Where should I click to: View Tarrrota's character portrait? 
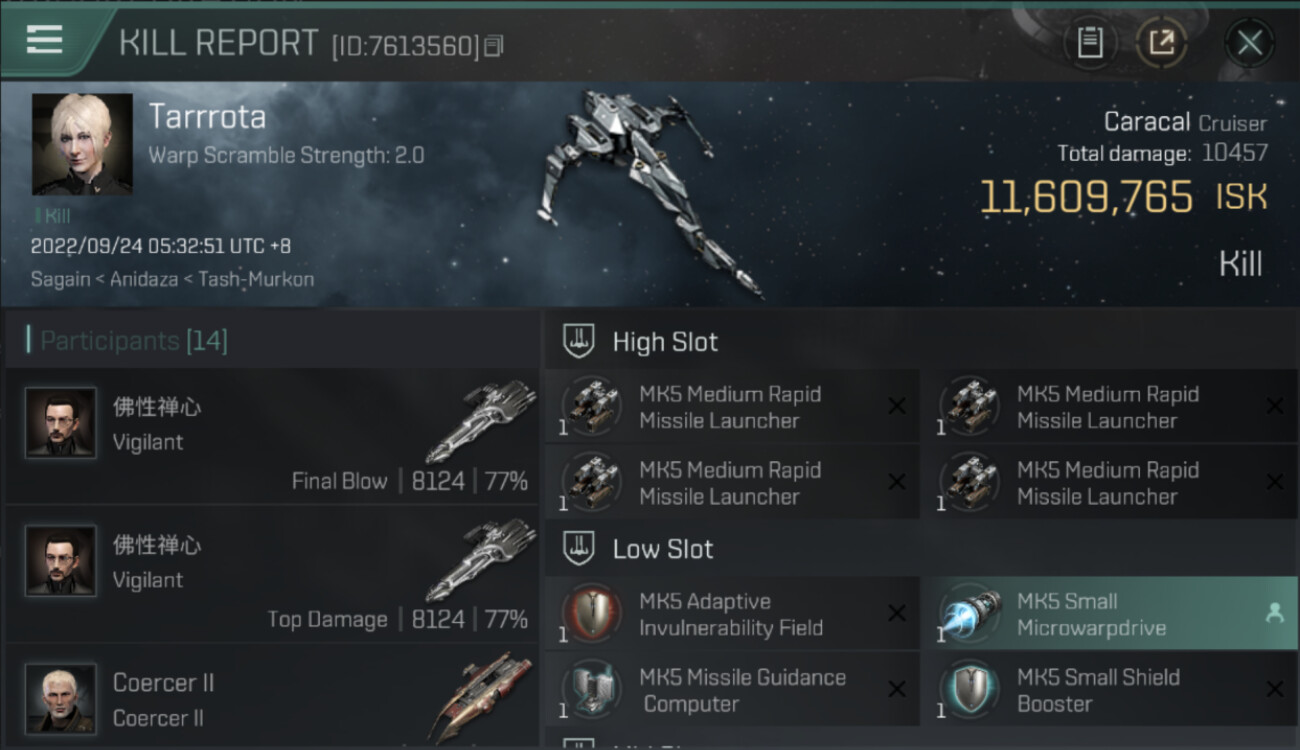tap(82, 144)
